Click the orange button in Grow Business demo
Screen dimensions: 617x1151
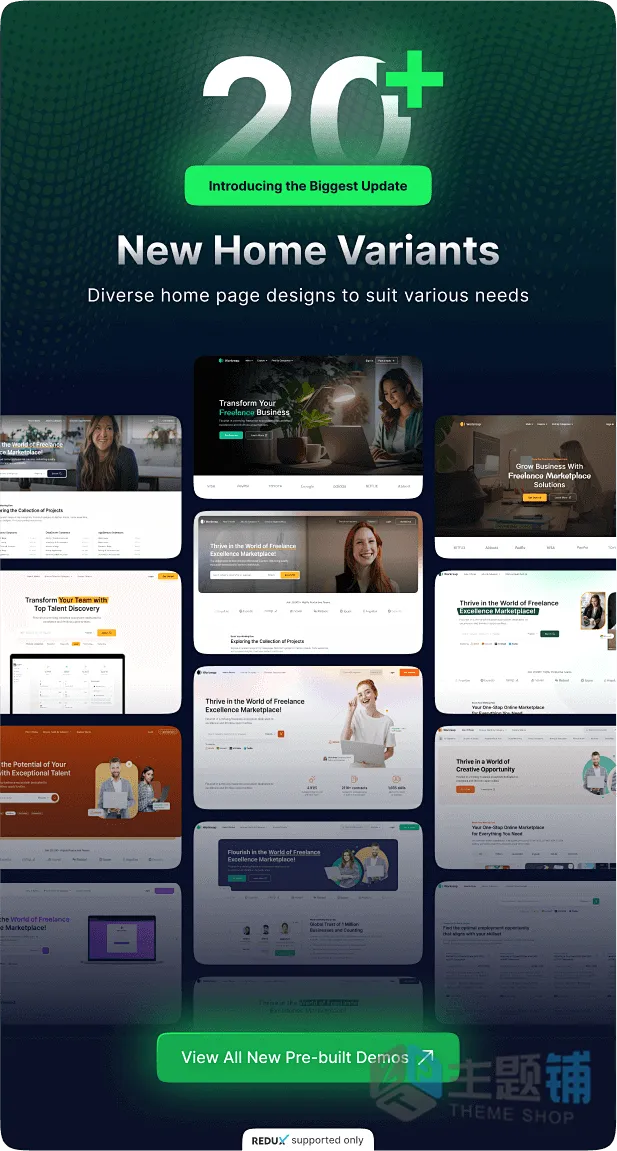[535, 497]
